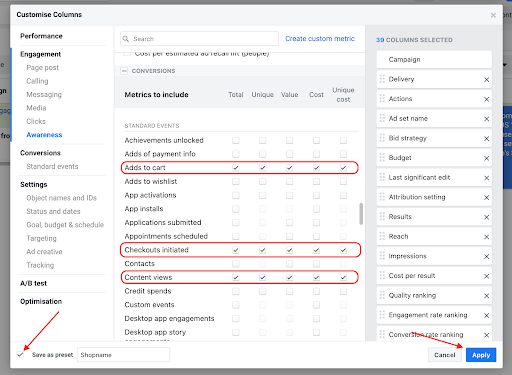Open the Engagement category
This screenshot has width=512, height=375.
click(40, 54)
